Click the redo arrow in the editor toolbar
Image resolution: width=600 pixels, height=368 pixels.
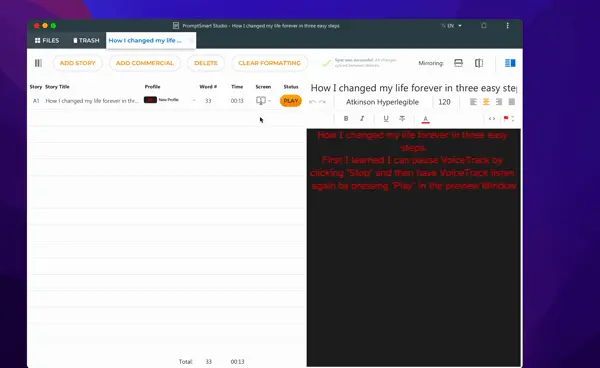coord(323,102)
